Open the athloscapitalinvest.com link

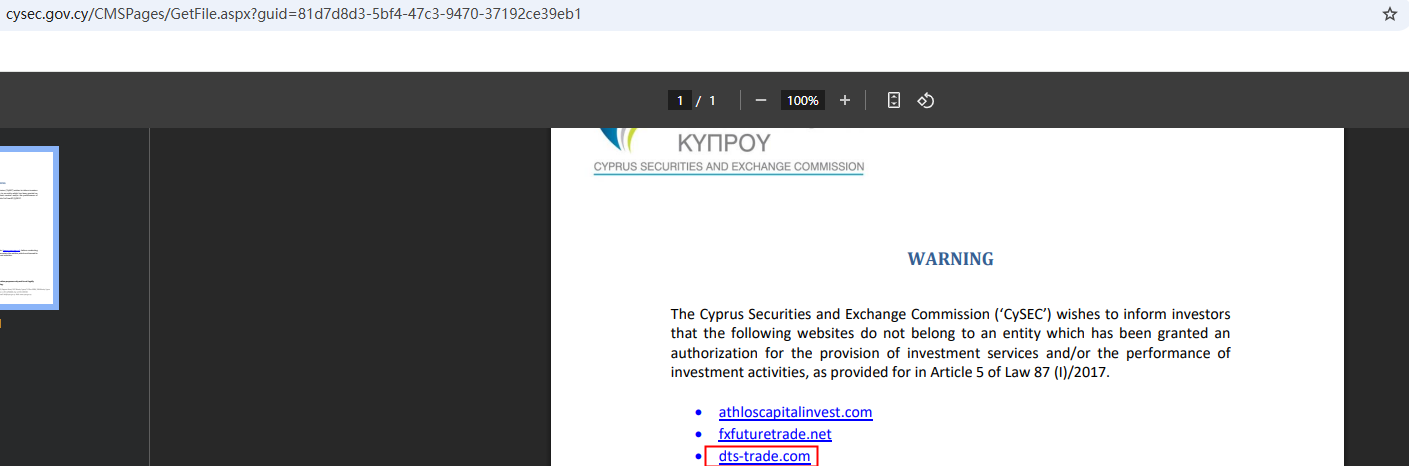click(796, 412)
